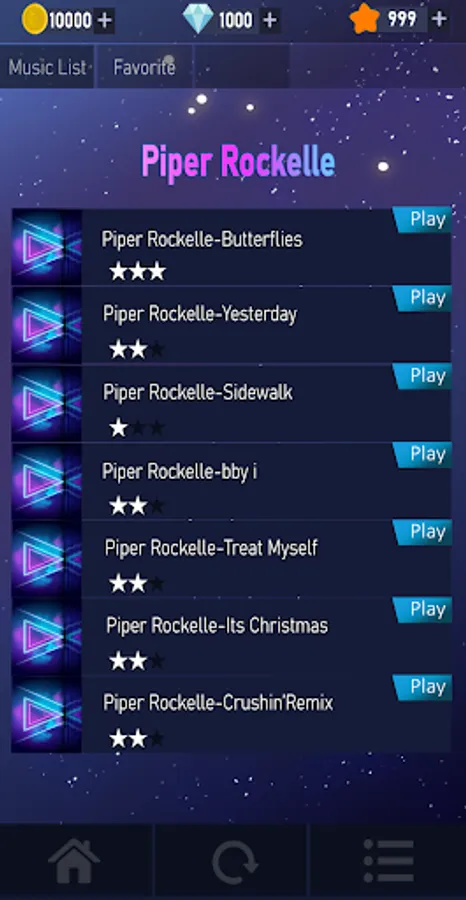Tap the home icon in bottom bar
The height and width of the screenshot is (900, 466).
74,861
